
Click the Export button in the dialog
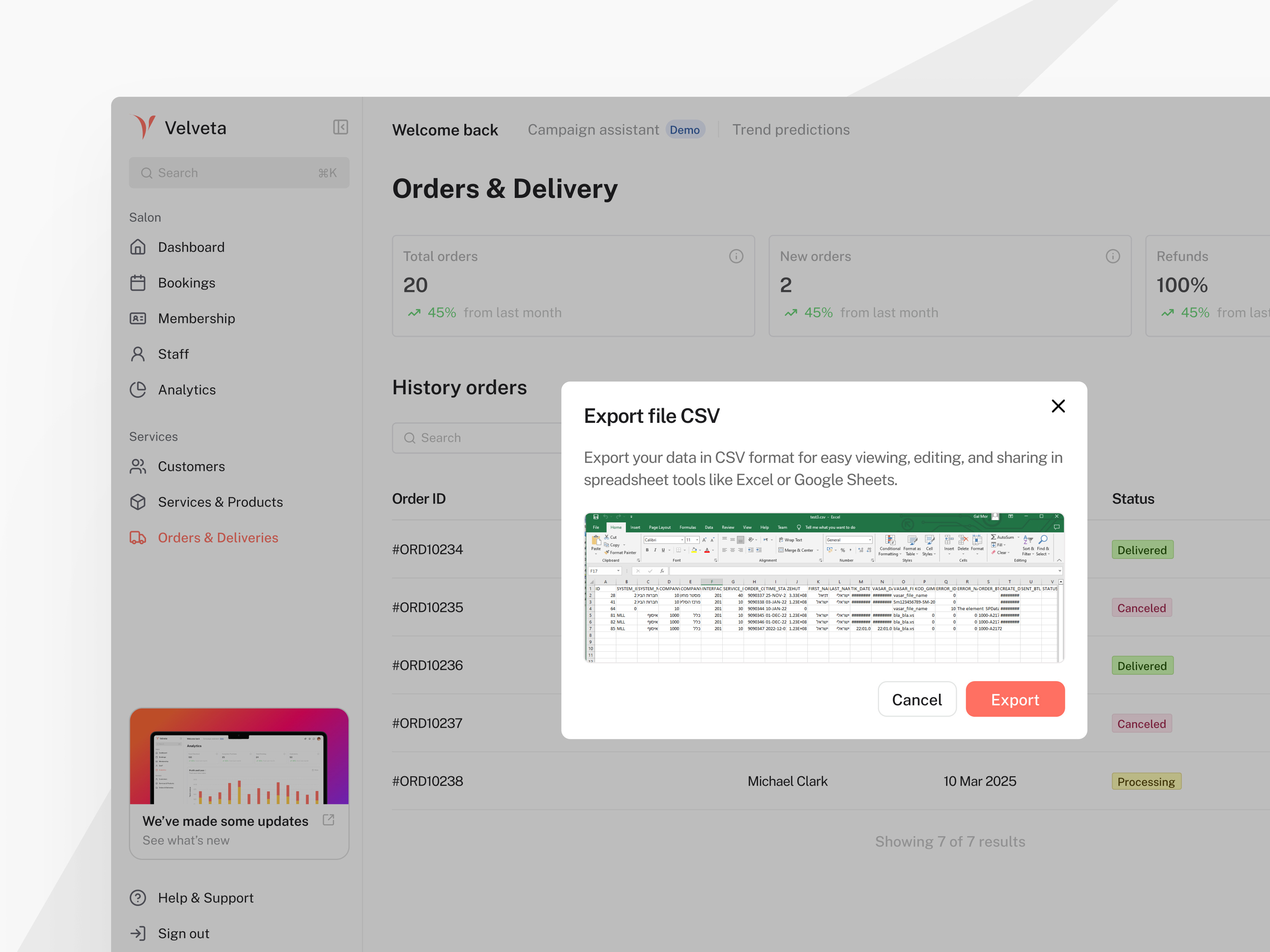tap(1015, 699)
